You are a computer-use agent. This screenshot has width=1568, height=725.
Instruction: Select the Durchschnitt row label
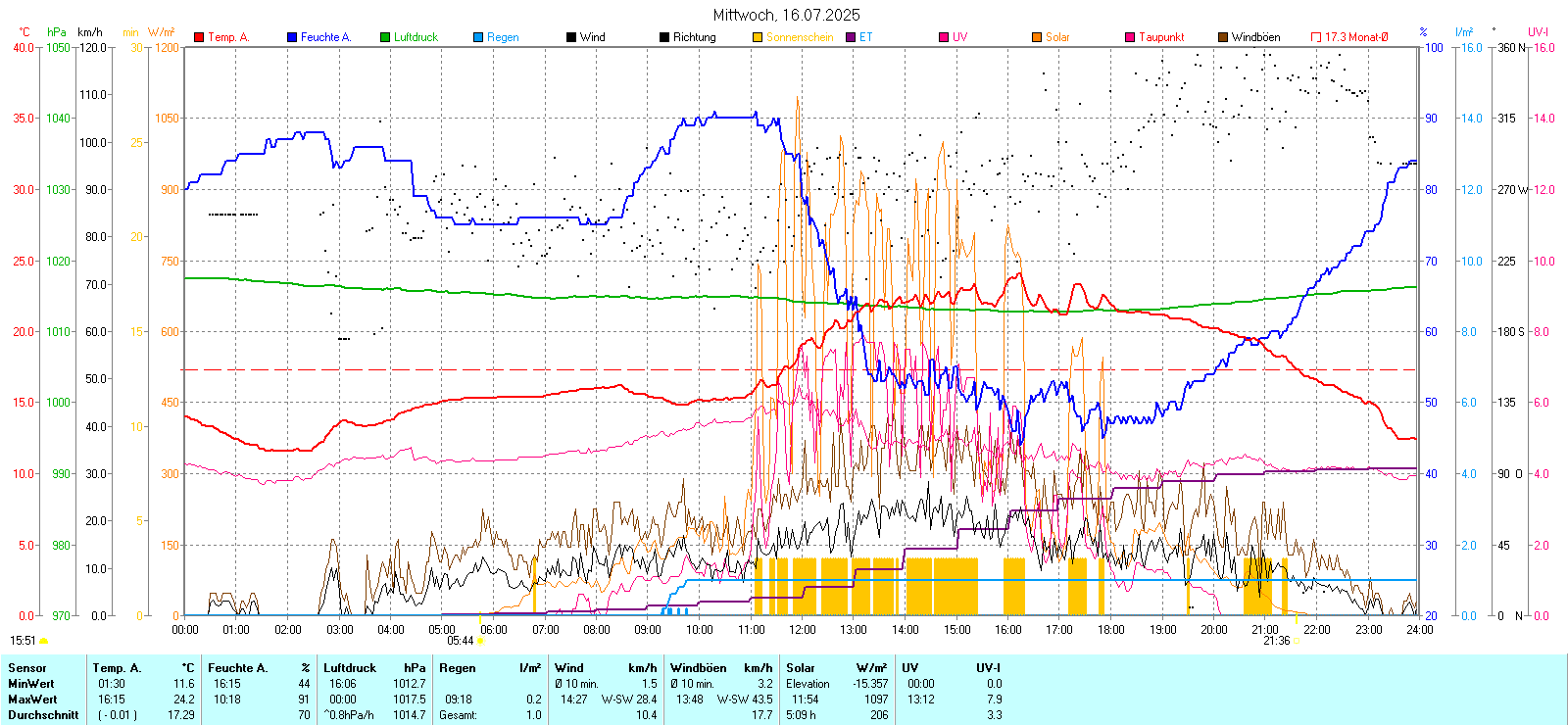coord(43,715)
